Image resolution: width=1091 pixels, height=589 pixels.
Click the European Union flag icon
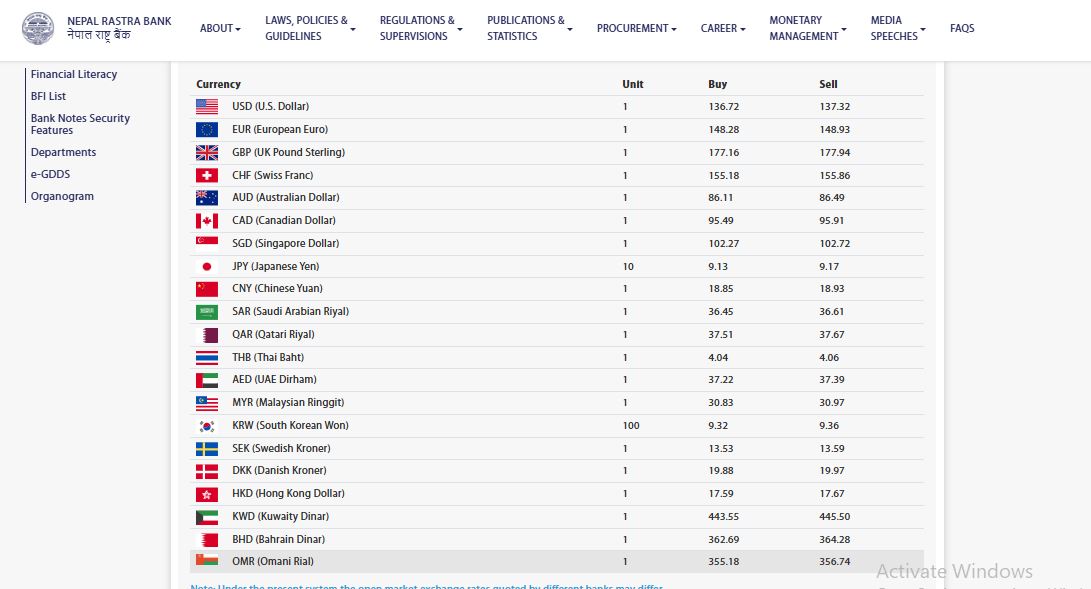(207, 129)
